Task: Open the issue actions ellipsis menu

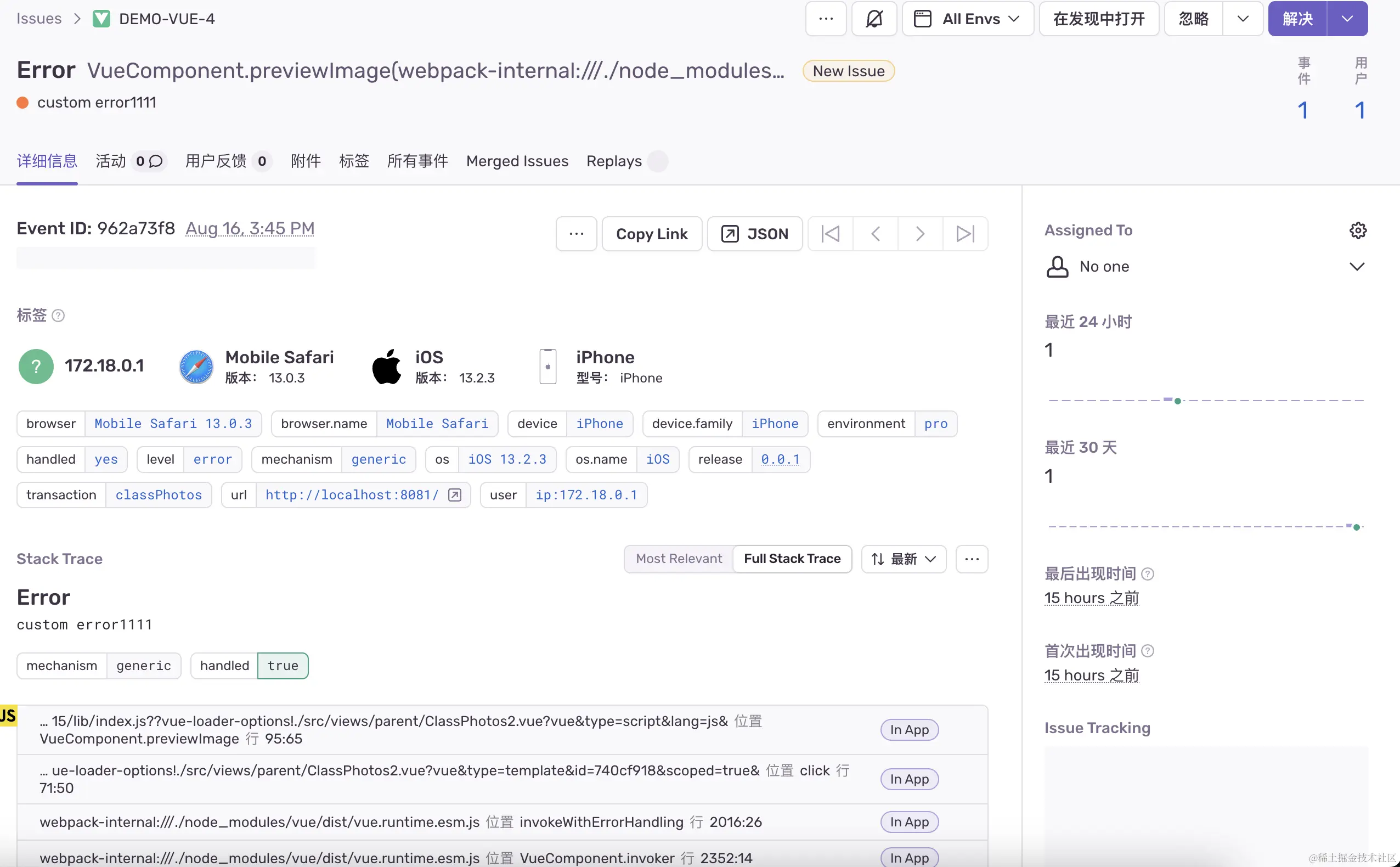Action: coord(826,19)
